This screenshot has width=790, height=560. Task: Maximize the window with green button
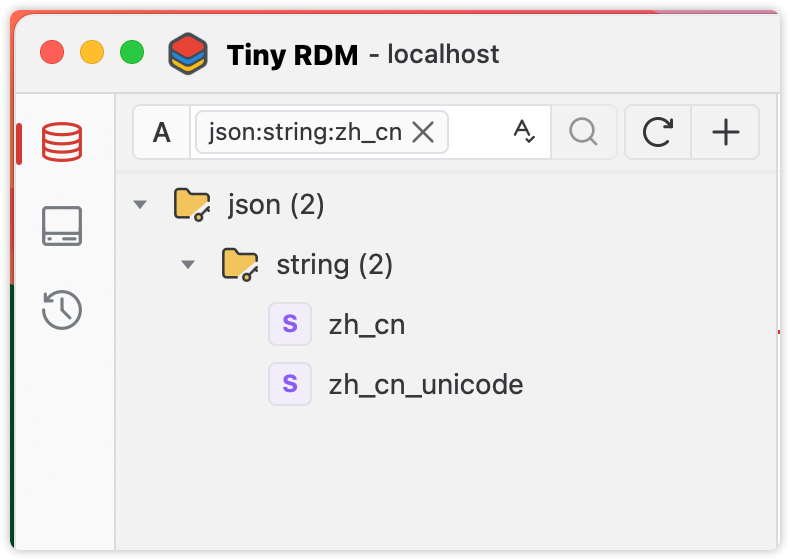(x=132, y=52)
